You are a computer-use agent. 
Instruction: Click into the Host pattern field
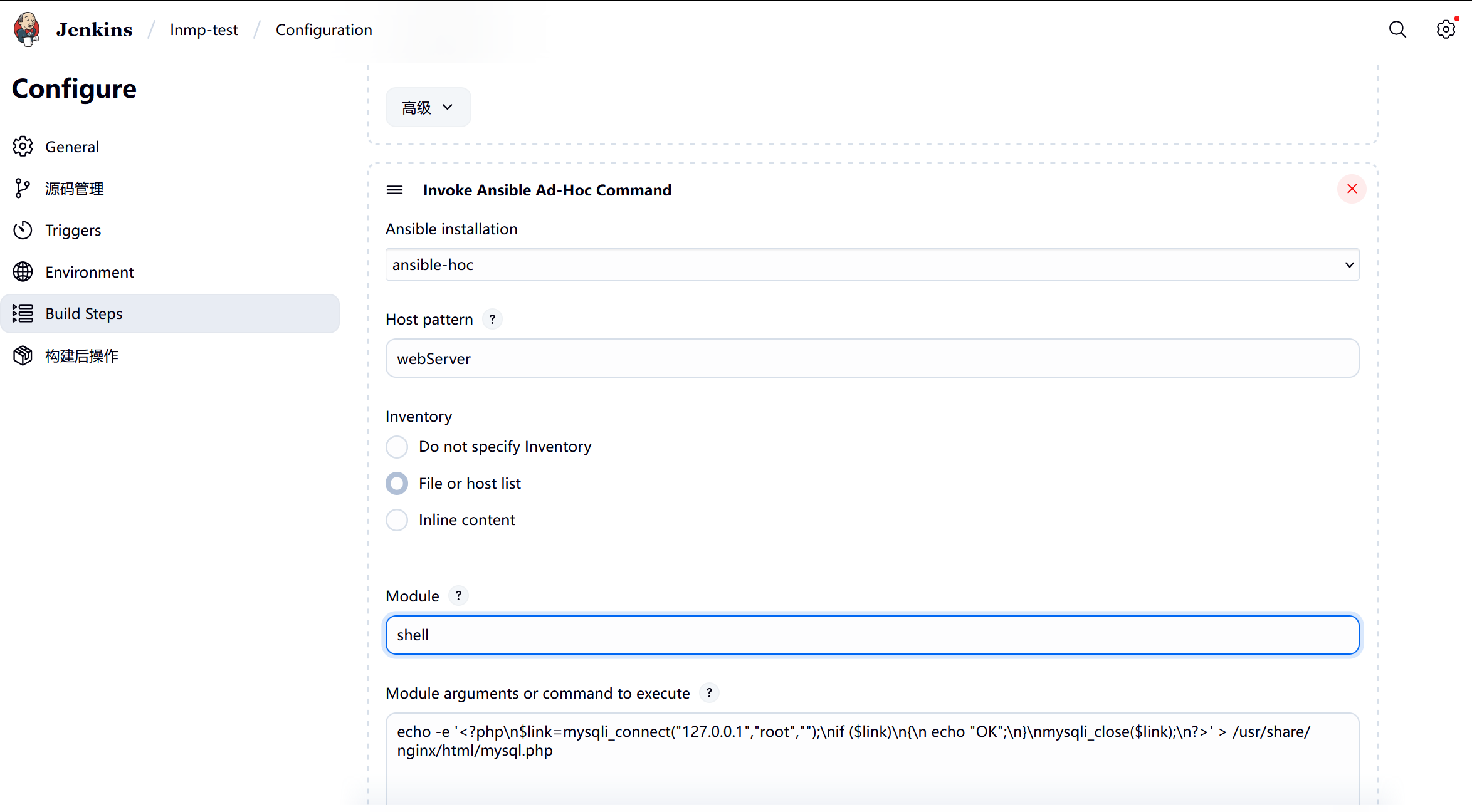872,358
